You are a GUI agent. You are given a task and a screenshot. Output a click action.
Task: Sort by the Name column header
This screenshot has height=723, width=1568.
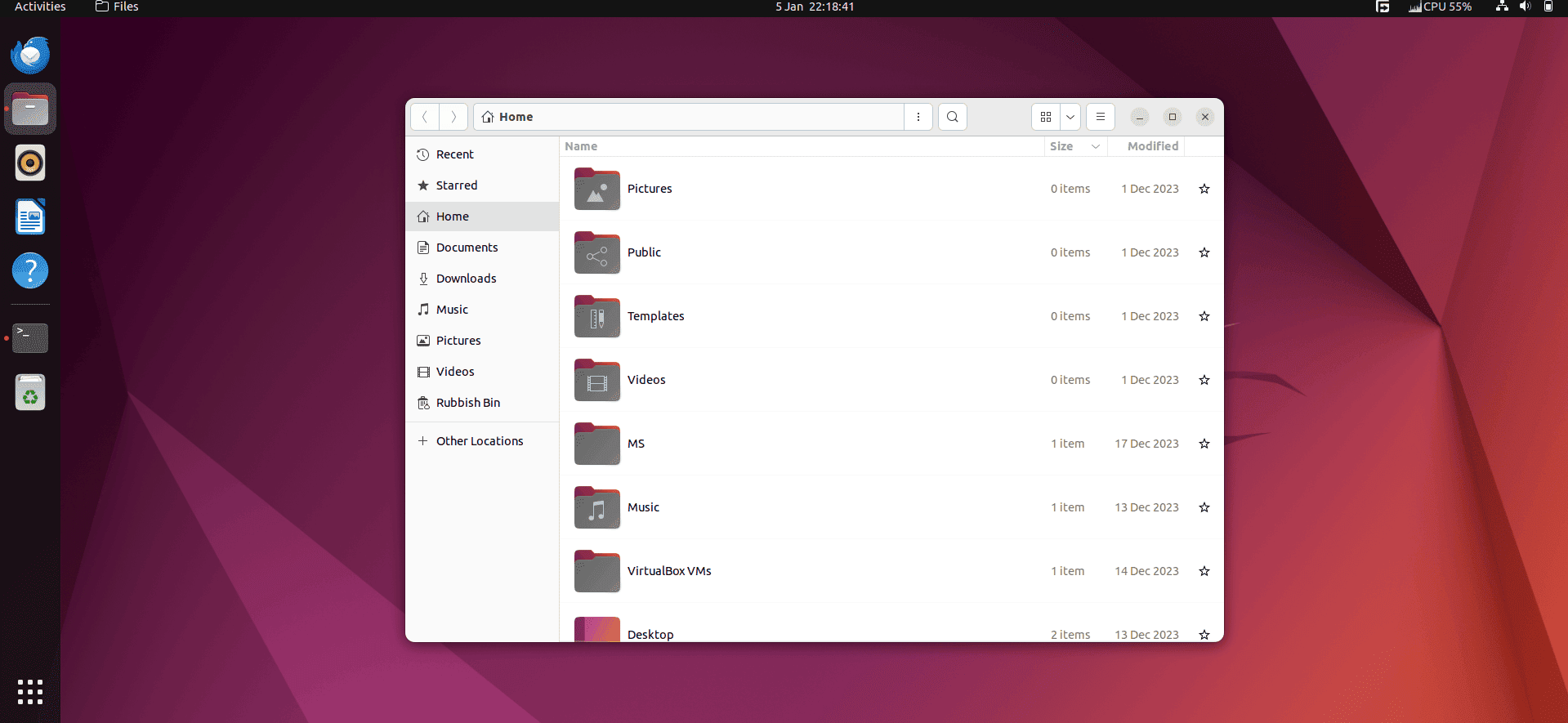(x=802, y=146)
